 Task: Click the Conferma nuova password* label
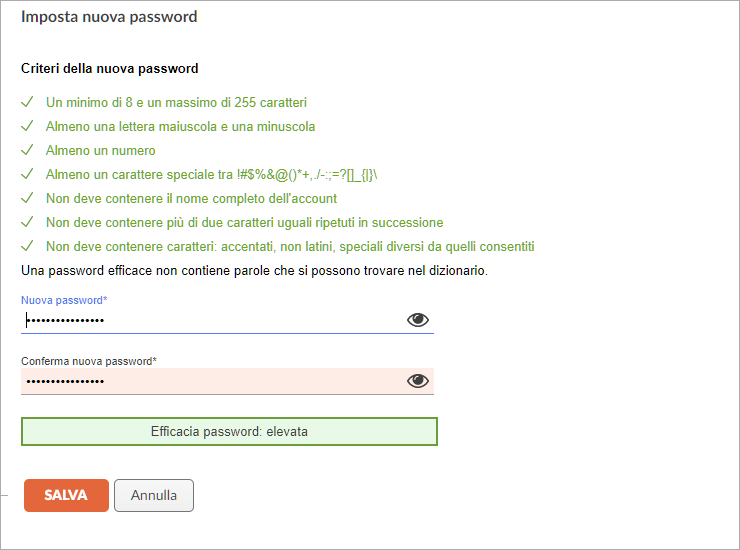pos(89,361)
